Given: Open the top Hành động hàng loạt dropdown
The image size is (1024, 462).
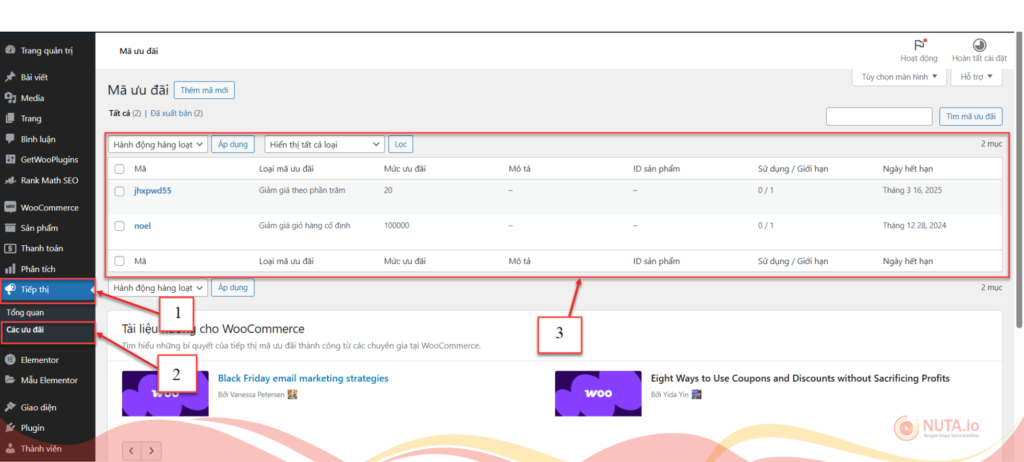Looking at the screenshot, I should pyautogui.click(x=157, y=144).
